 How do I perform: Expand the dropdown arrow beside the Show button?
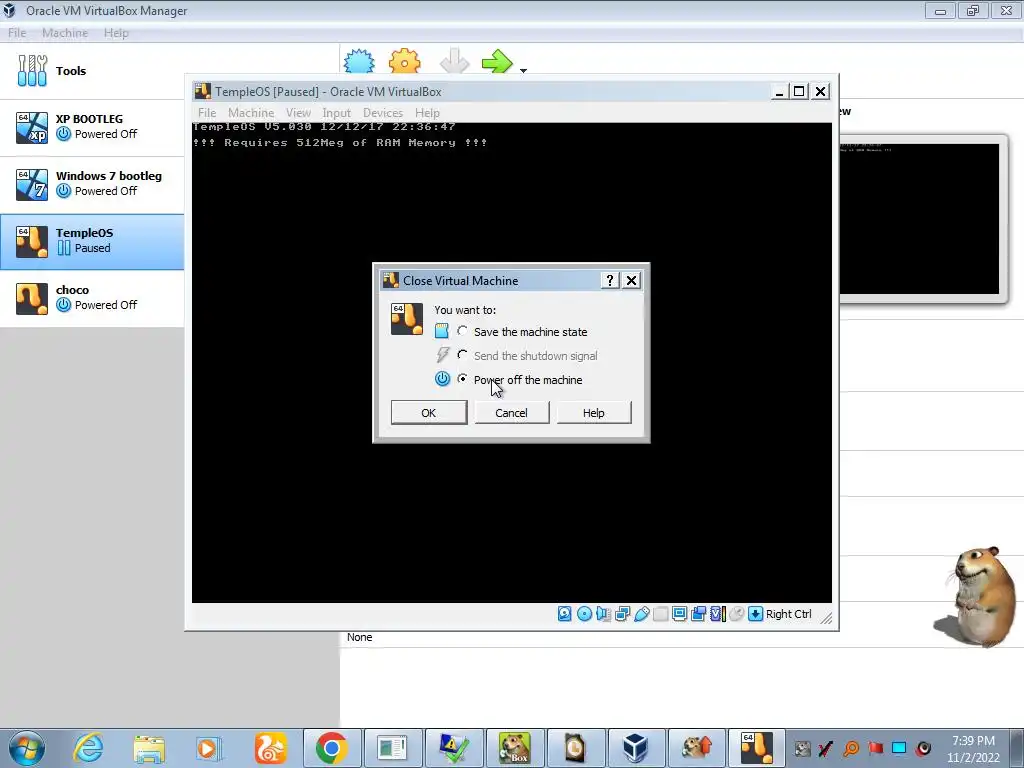523,70
